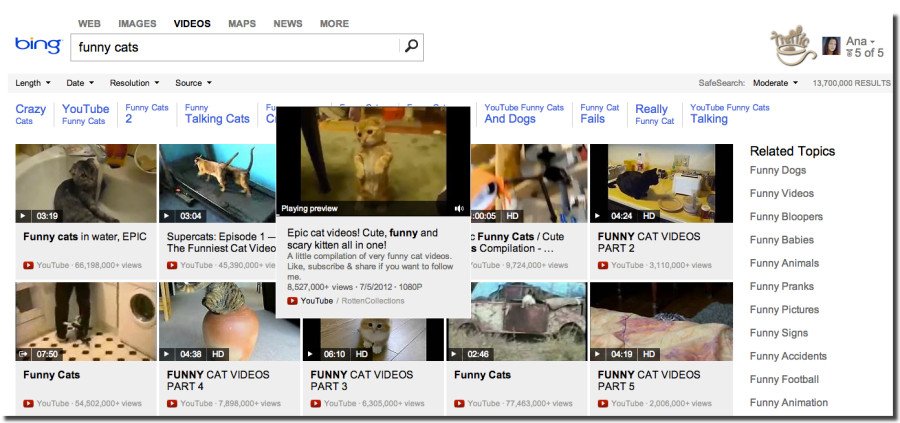
Task: Play the 04:19 HD video
Action: point(598,354)
